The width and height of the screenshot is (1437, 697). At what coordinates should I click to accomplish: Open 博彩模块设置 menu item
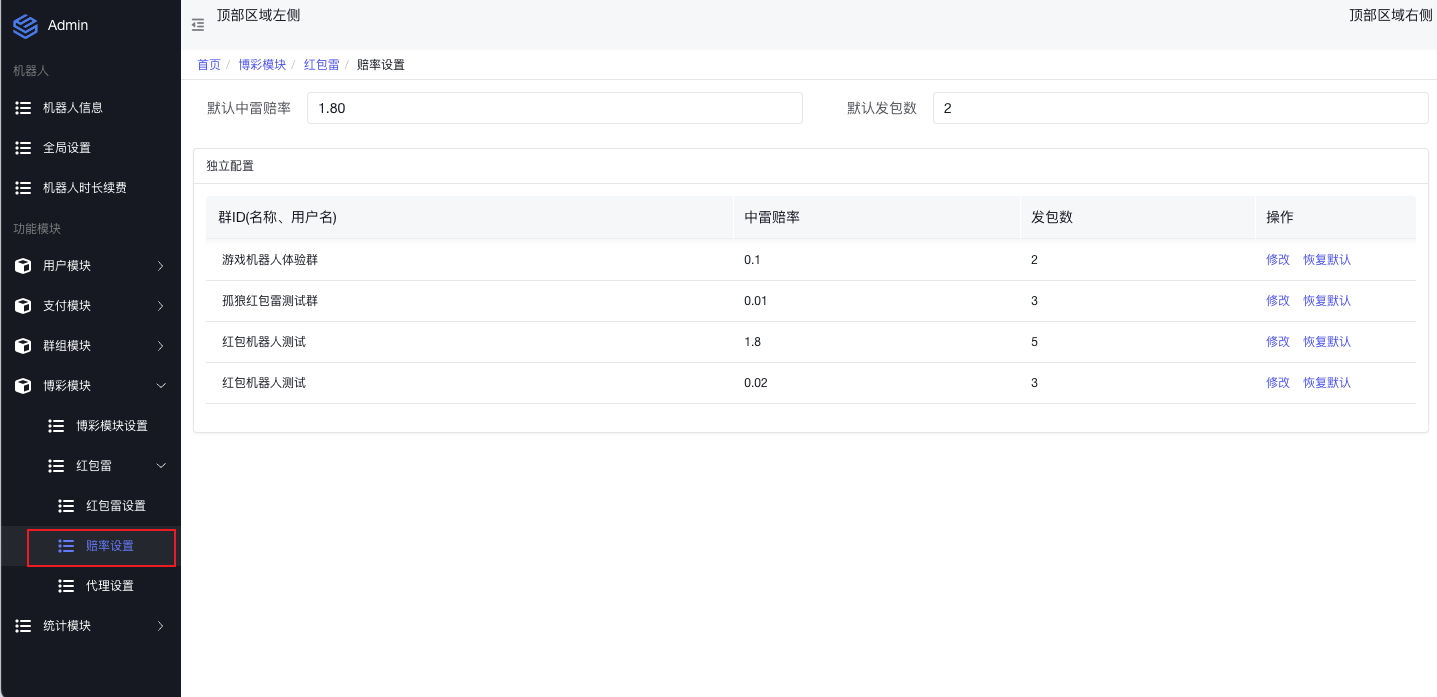pos(111,426)
